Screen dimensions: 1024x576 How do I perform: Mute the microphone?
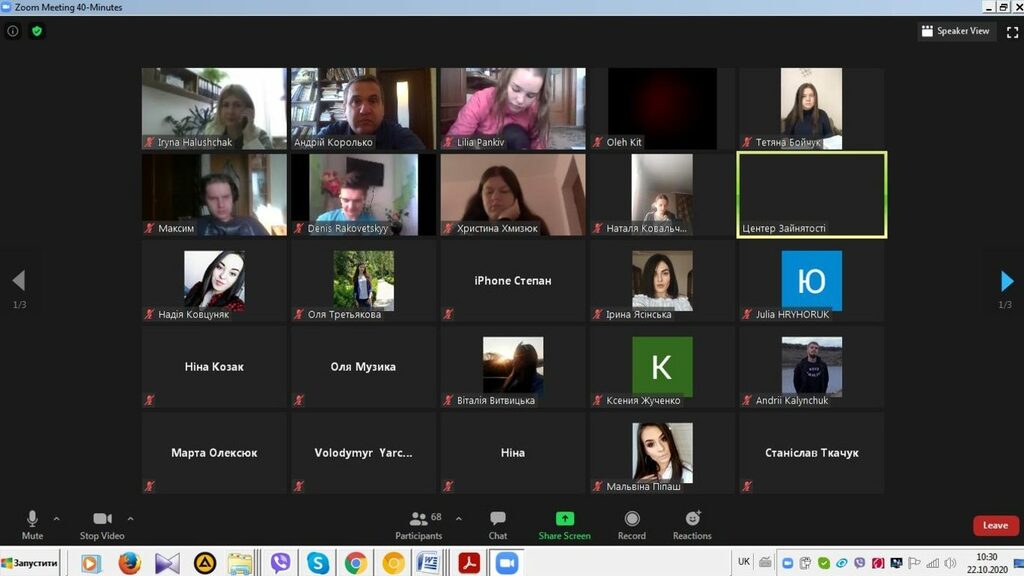pos(32,524)
